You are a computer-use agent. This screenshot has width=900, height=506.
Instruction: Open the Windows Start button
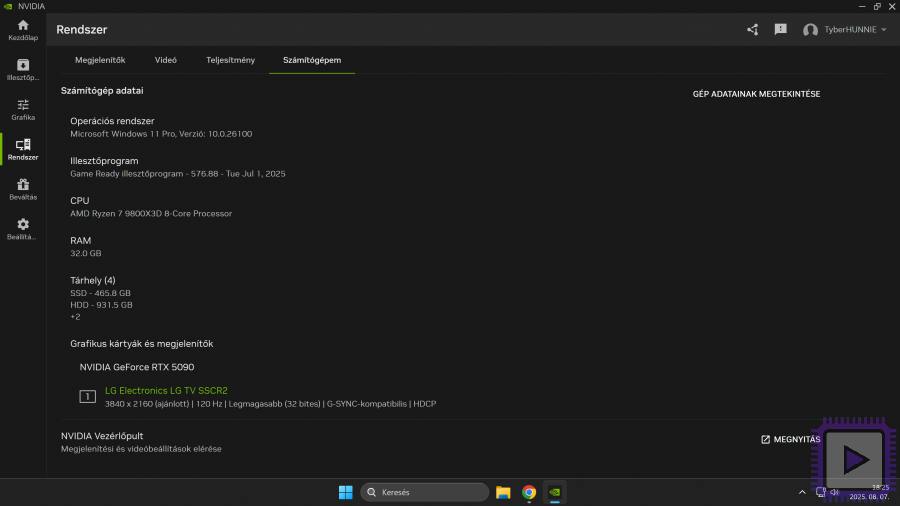[346, 492]
